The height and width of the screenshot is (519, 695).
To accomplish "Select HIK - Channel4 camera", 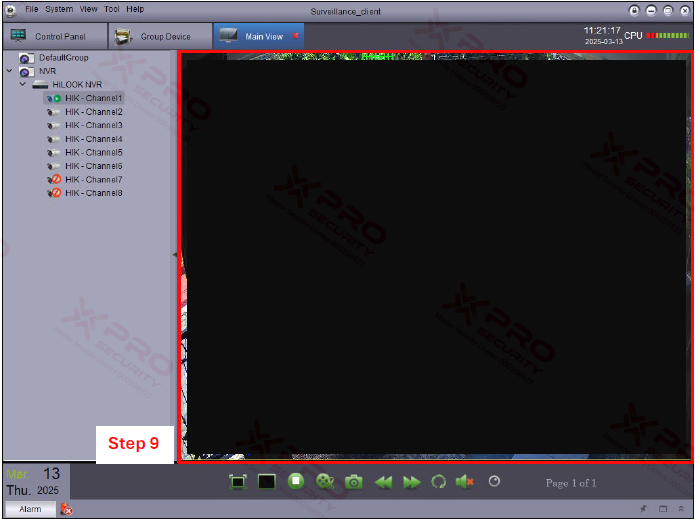I will coord(94,139).
